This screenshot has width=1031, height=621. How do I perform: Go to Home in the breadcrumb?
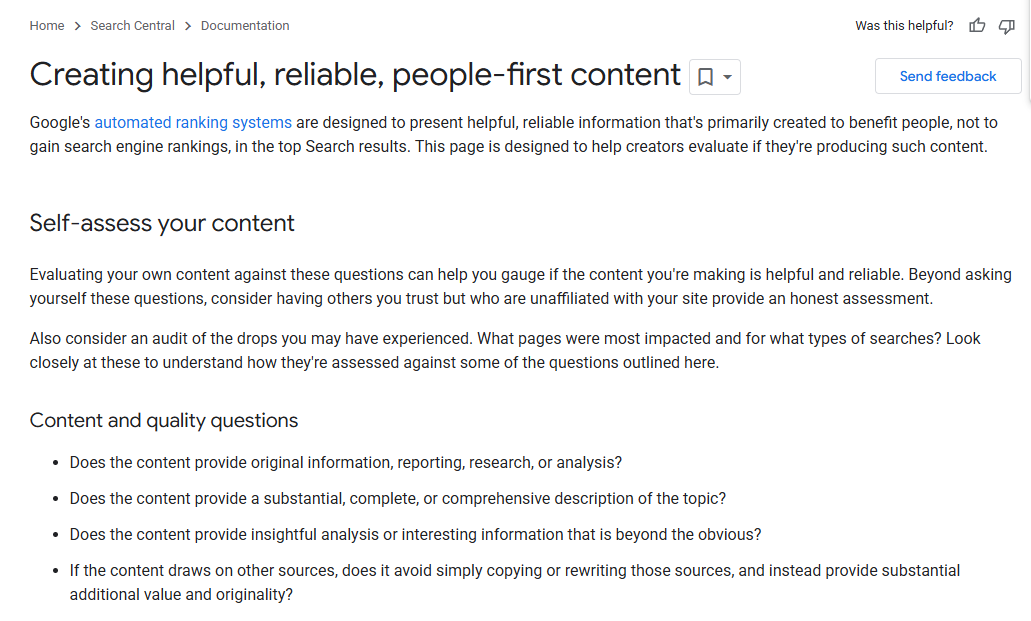[47, 26]
